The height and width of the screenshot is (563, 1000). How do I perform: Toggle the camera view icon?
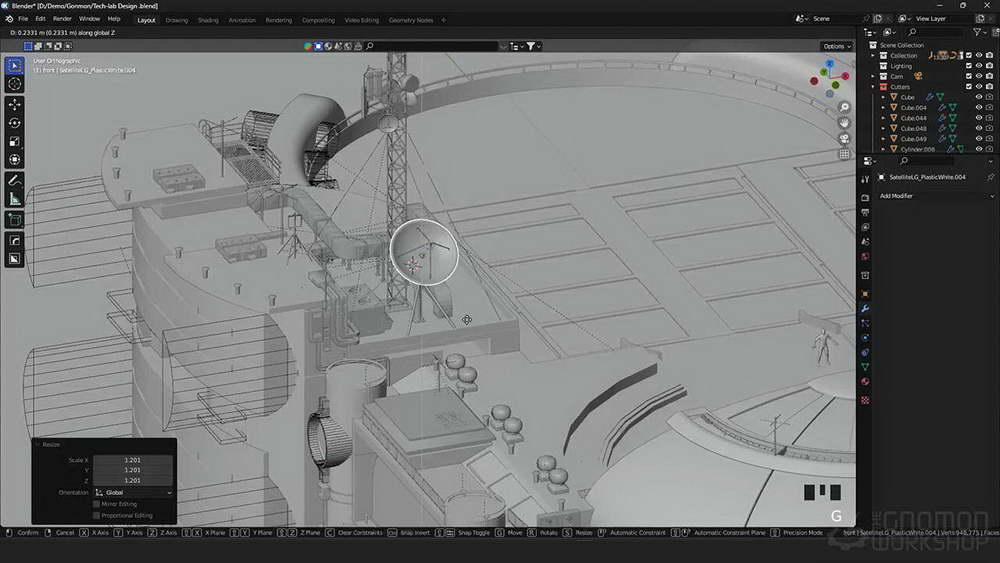[x=844, y=138]
